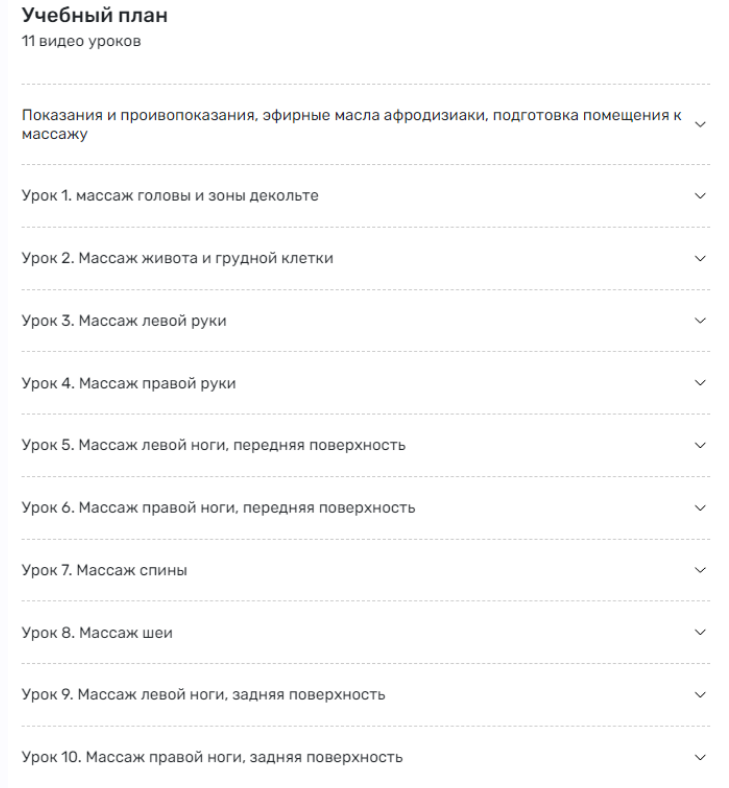The image size is (729, 788).
Task: Open Урок 4 via its chevron icon
Action: pyautogui.click(x=700, y=383)
